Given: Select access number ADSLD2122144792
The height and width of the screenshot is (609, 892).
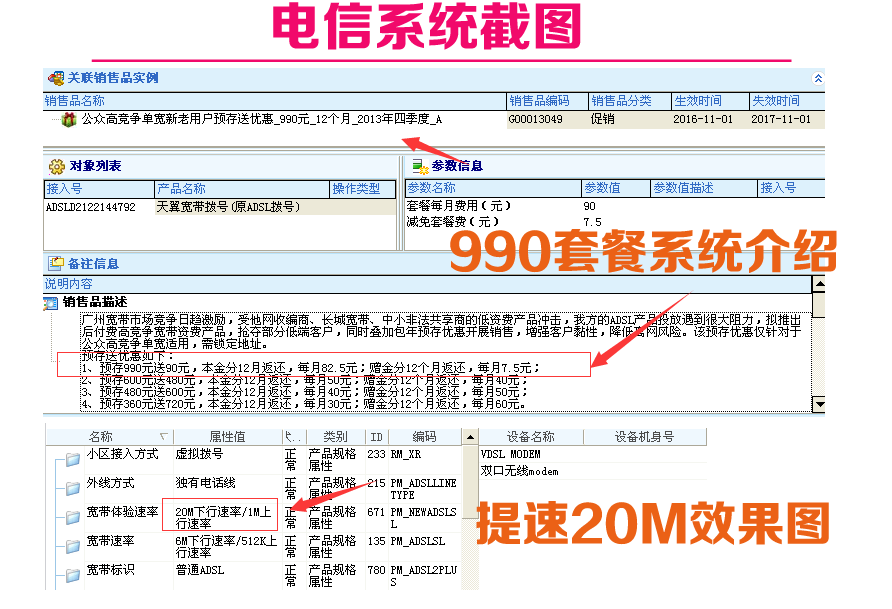Looking at the screenshot, I should [x=91, y=207].
